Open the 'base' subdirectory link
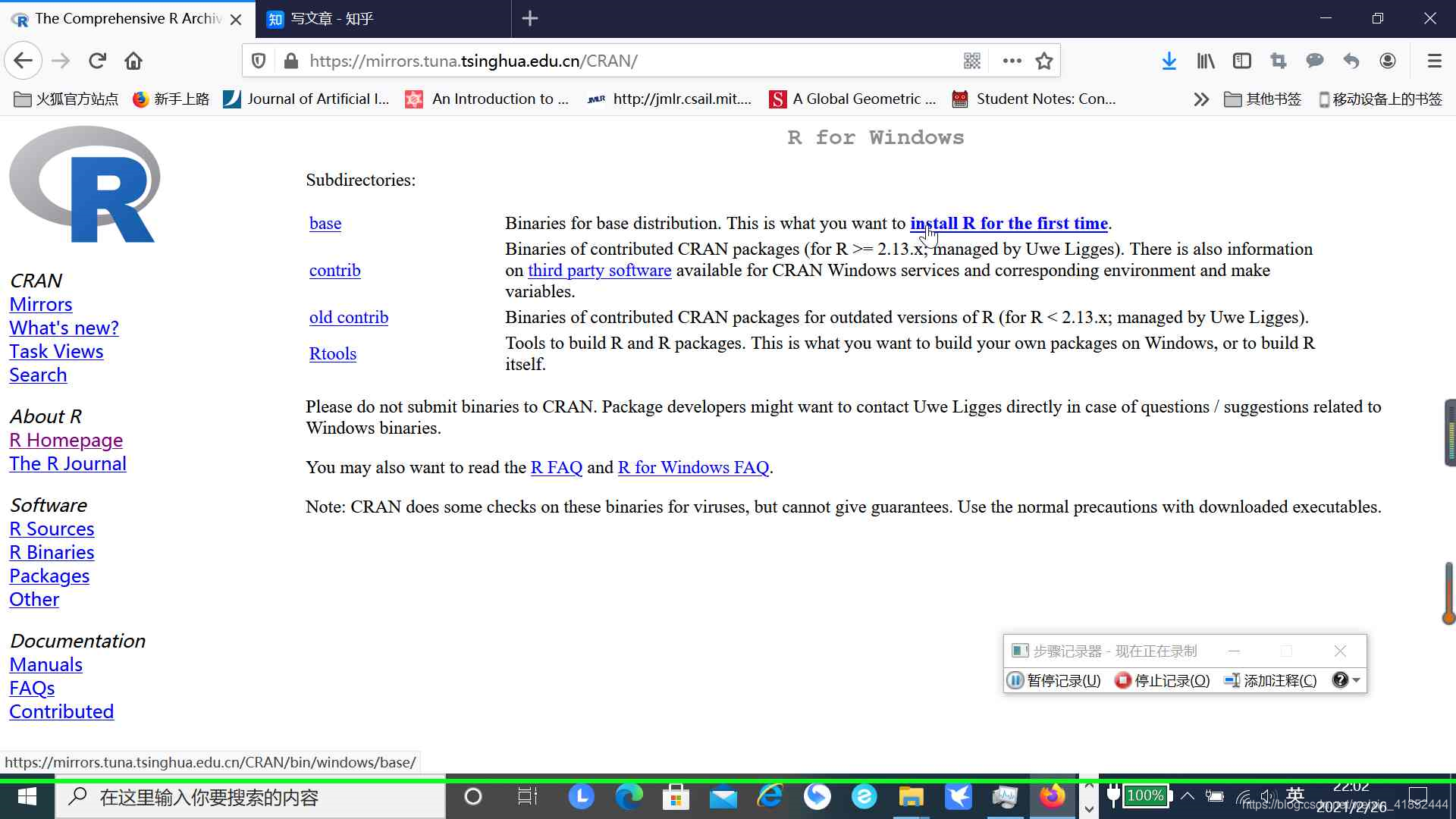The height and width of the screenshot is (819, 1456). [325, 223]
